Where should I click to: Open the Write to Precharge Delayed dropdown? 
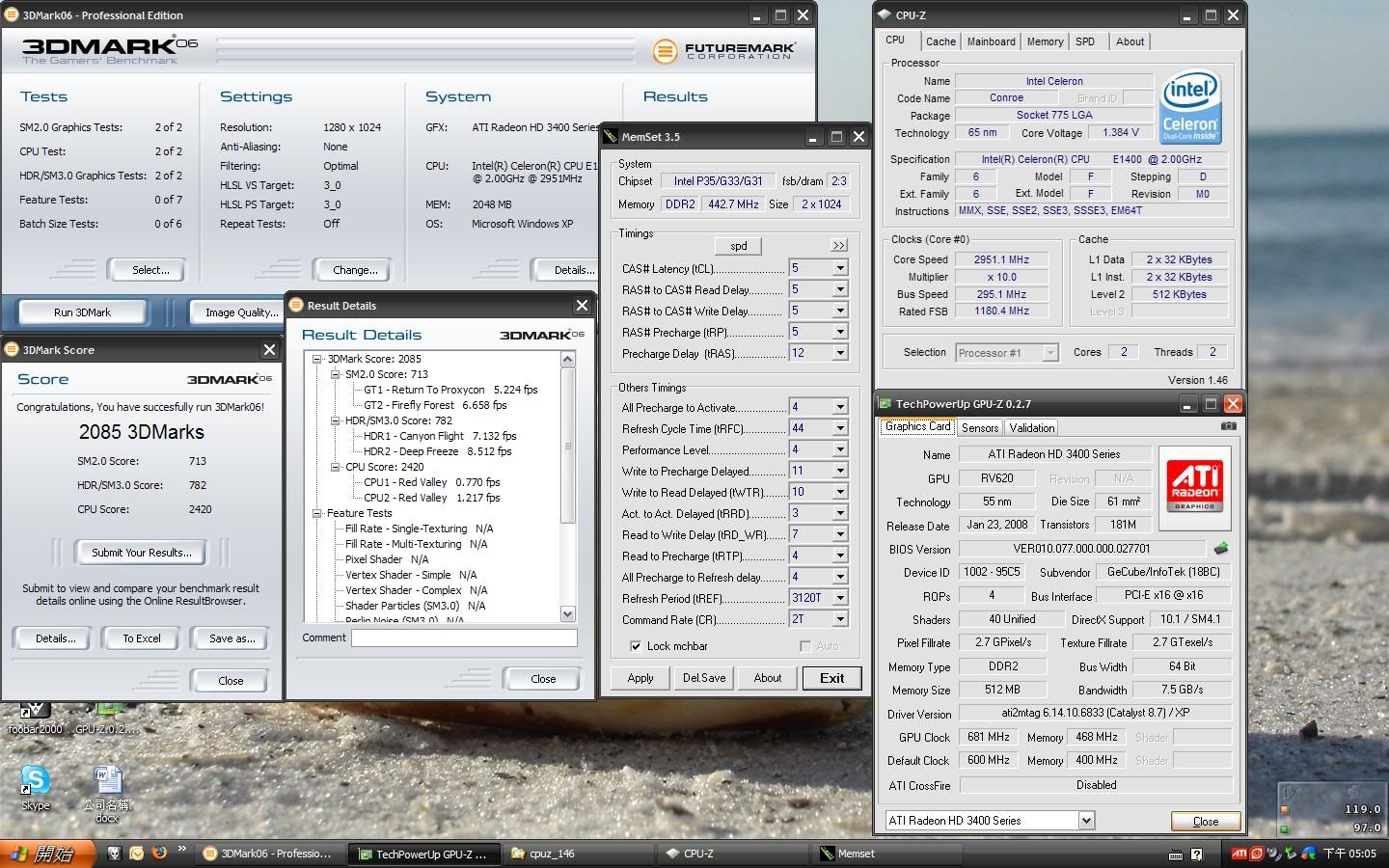[840, 471]
